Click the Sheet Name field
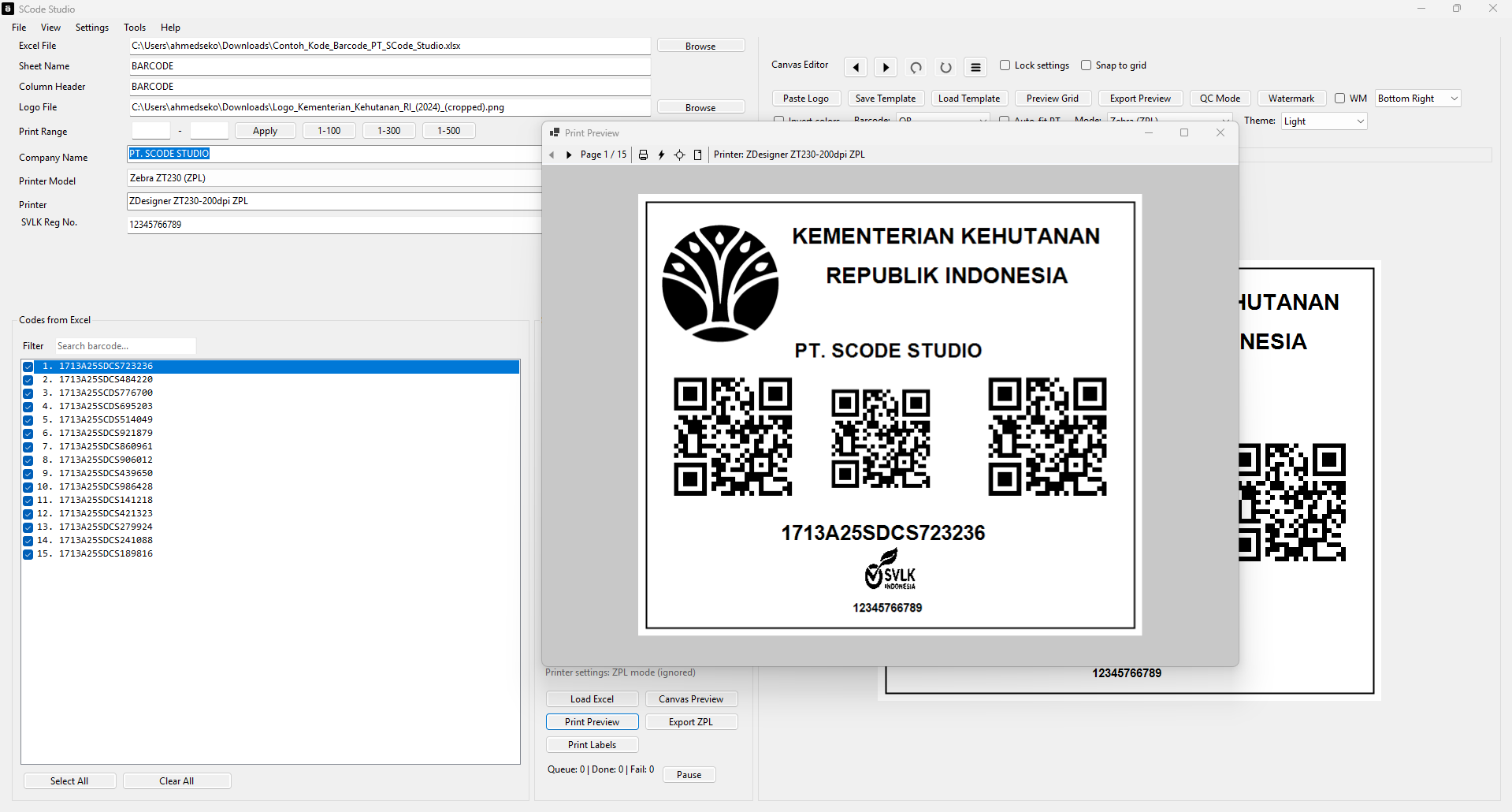Image resolution: width=1512 pixels, height=812 pixels. pos(390,66)
